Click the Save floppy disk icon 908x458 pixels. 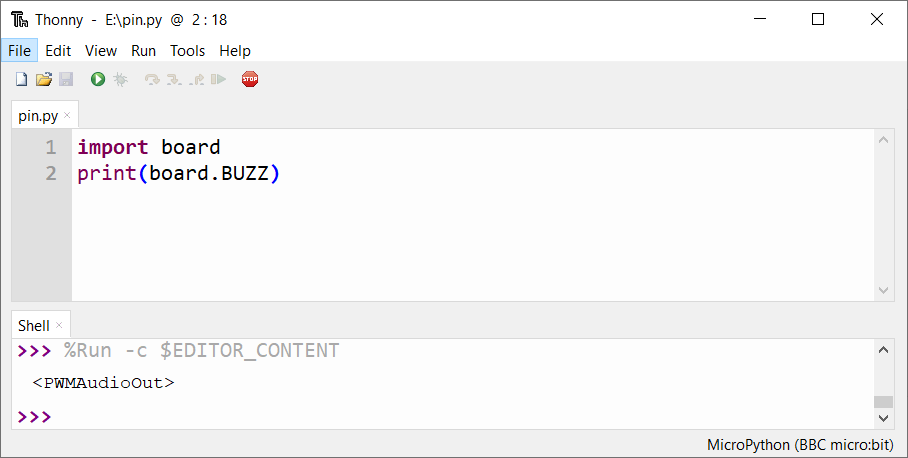66,79
